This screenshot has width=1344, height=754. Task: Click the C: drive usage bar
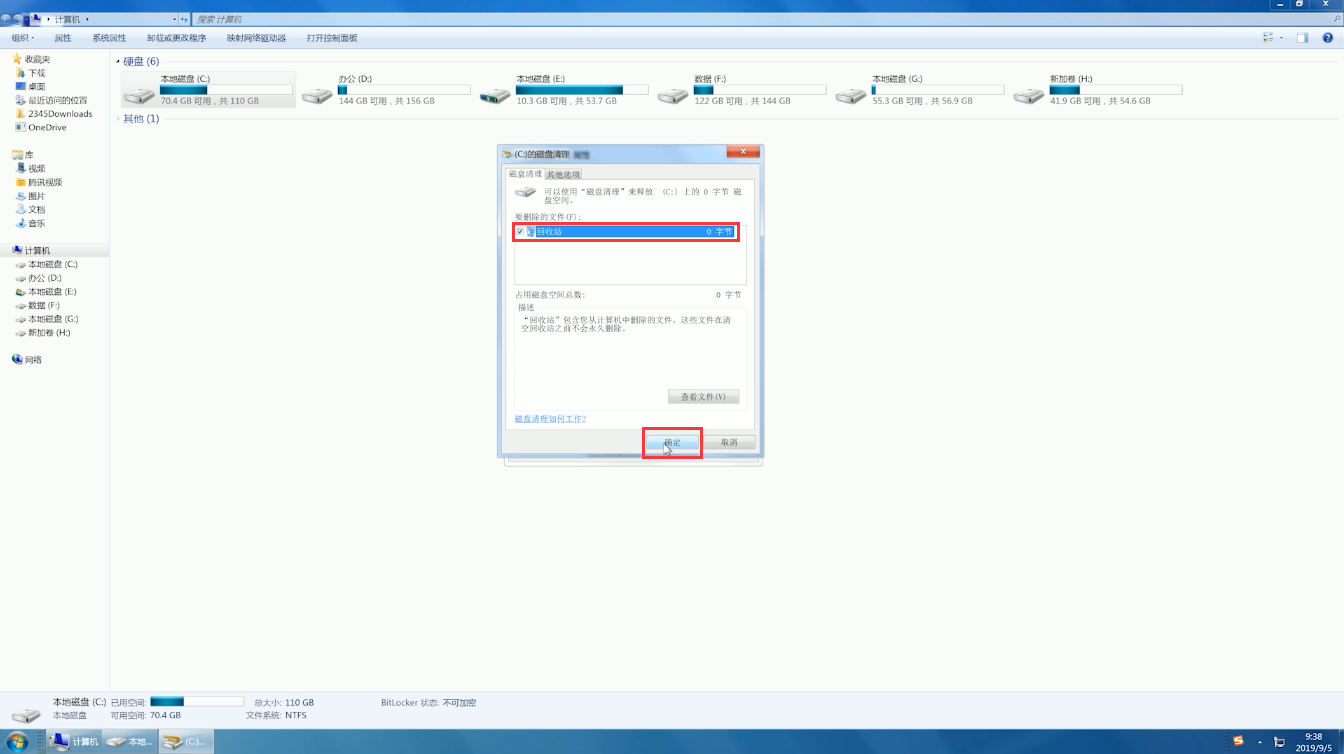[226, 90]
